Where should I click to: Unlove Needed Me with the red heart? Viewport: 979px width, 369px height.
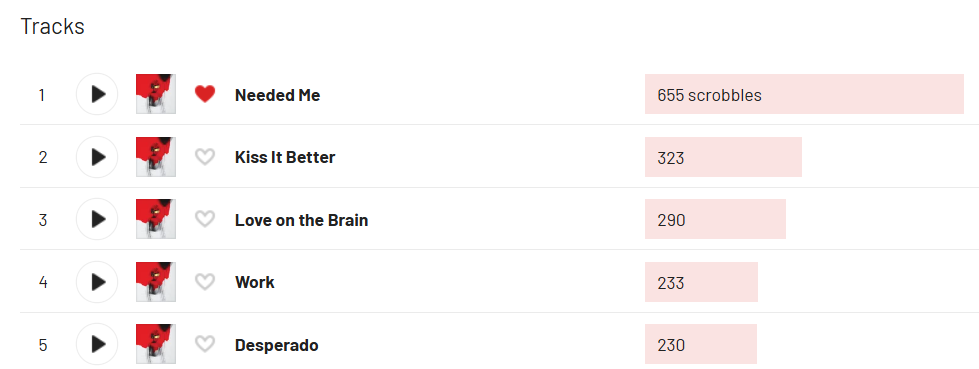pyautogui.click(x=205, y=94)
